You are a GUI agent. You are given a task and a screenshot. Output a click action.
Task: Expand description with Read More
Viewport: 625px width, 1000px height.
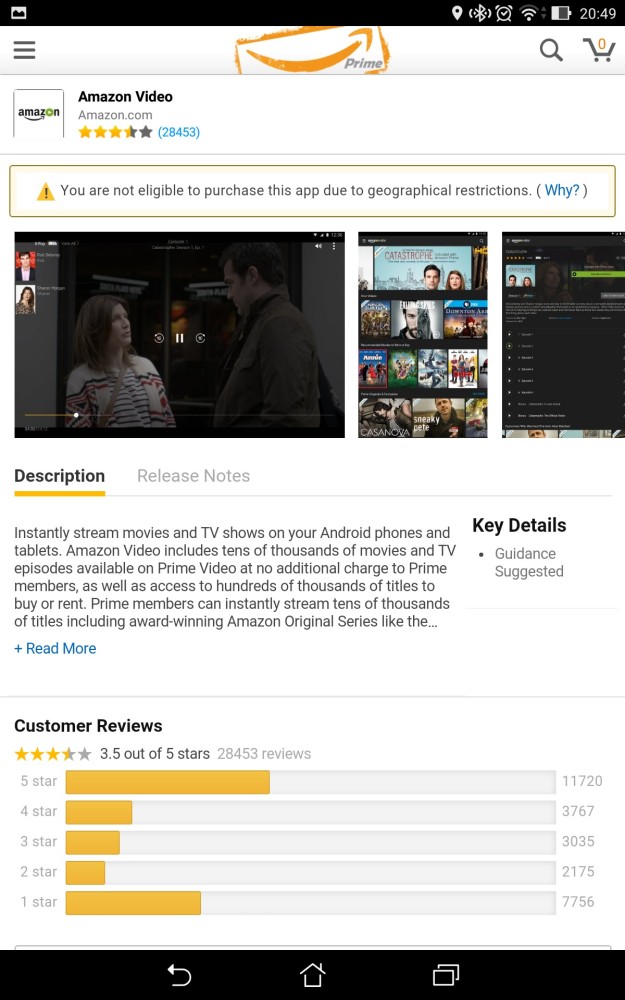(x=55, y=648)
